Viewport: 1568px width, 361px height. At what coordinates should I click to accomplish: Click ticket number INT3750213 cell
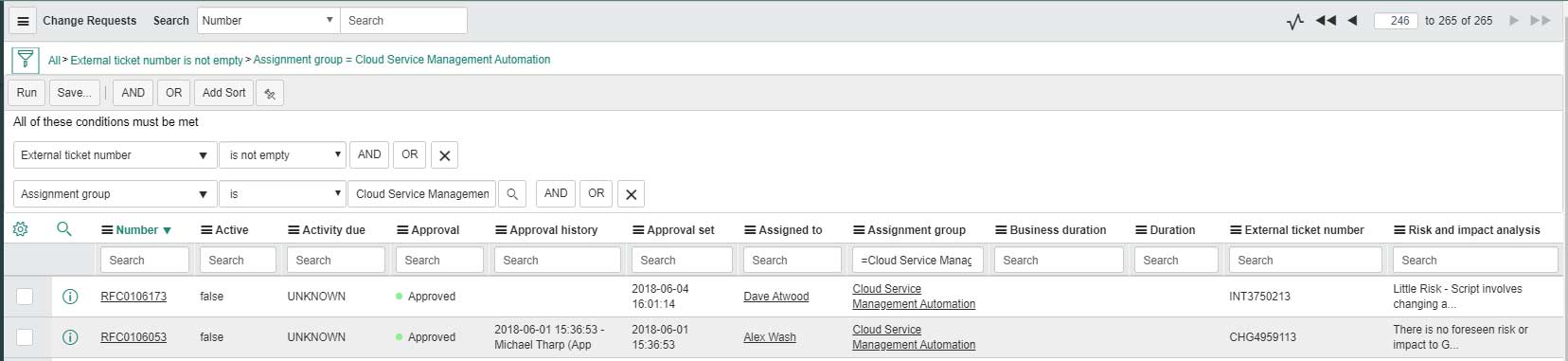coord(1259,297)
